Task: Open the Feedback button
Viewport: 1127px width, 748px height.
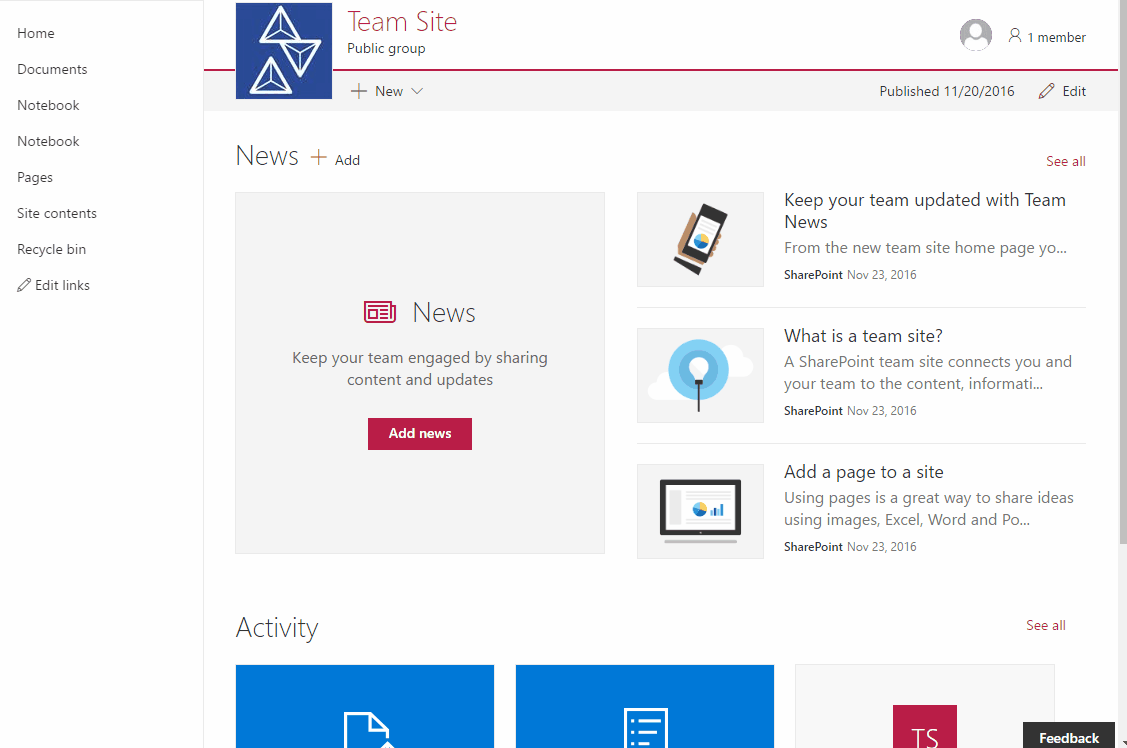Action: pos(1068,737)
